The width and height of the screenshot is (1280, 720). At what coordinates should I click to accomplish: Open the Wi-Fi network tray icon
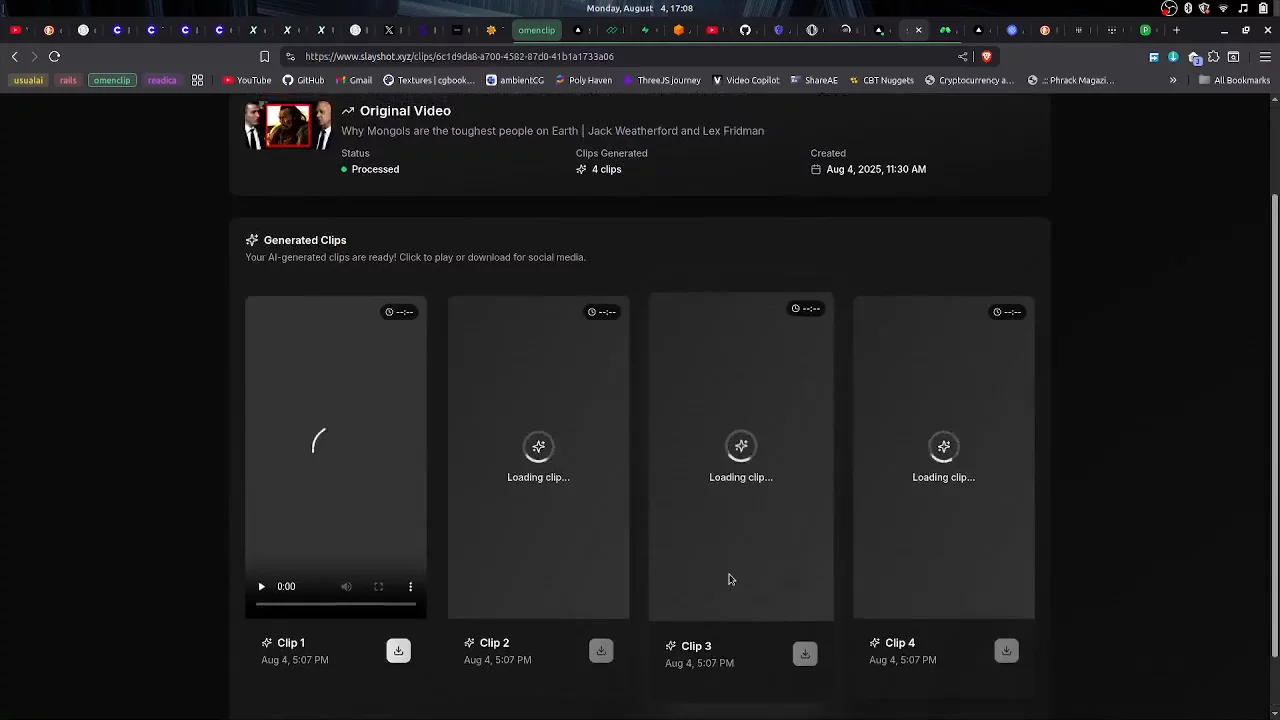pos(1223,8)
